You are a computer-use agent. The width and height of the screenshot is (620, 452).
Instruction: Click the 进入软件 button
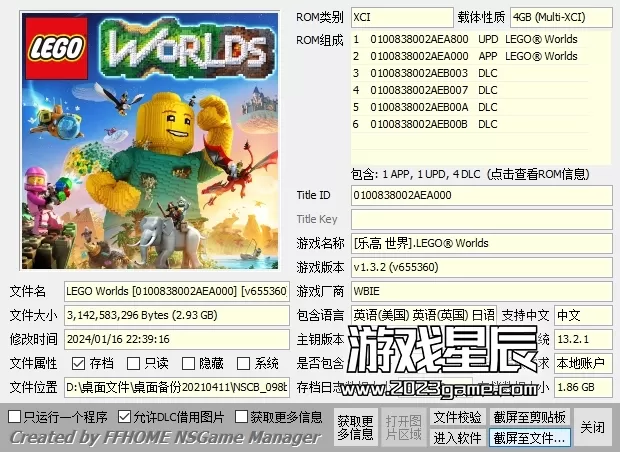tap(458, 437)
